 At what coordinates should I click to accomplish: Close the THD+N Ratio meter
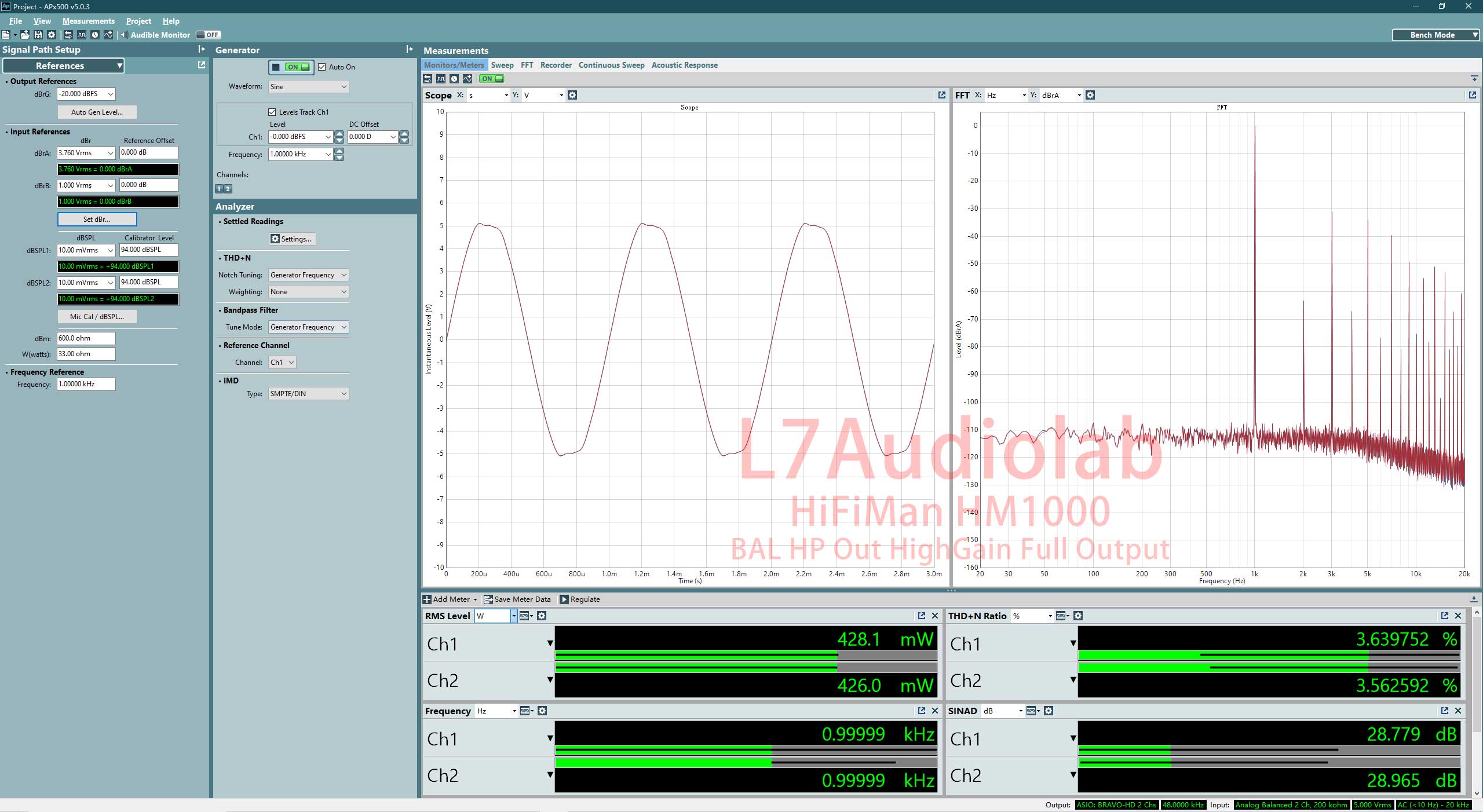[1458, 616]
